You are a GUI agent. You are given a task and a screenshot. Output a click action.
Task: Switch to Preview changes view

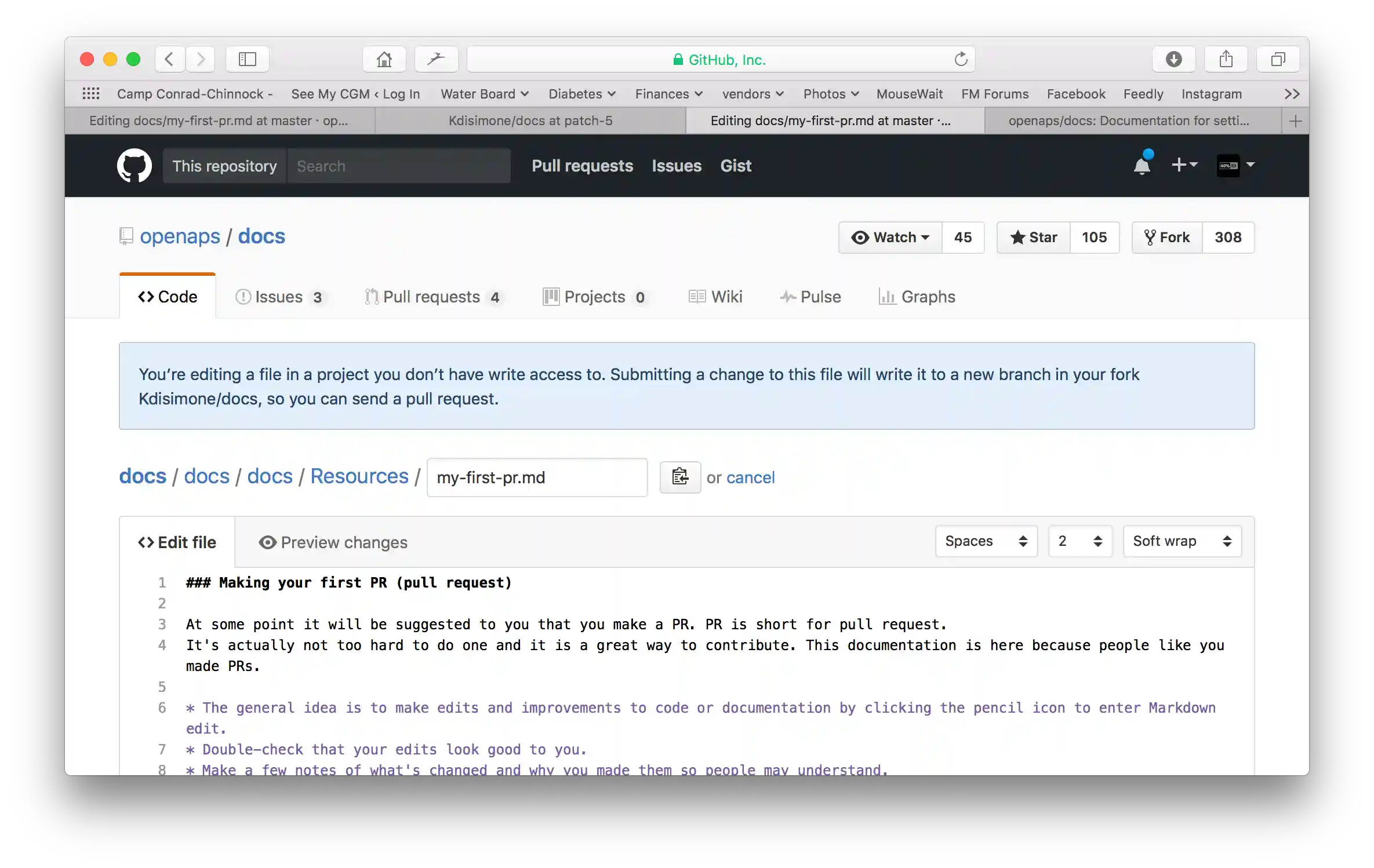(x=333, y=542)
